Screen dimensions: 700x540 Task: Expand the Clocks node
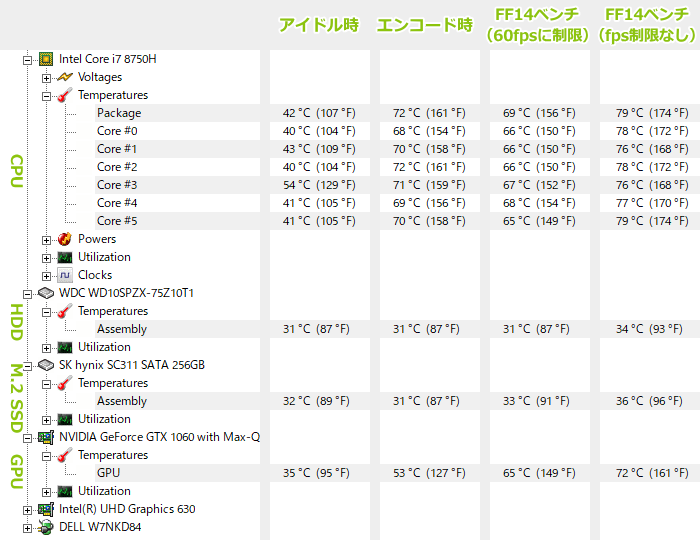click(46, 276)
